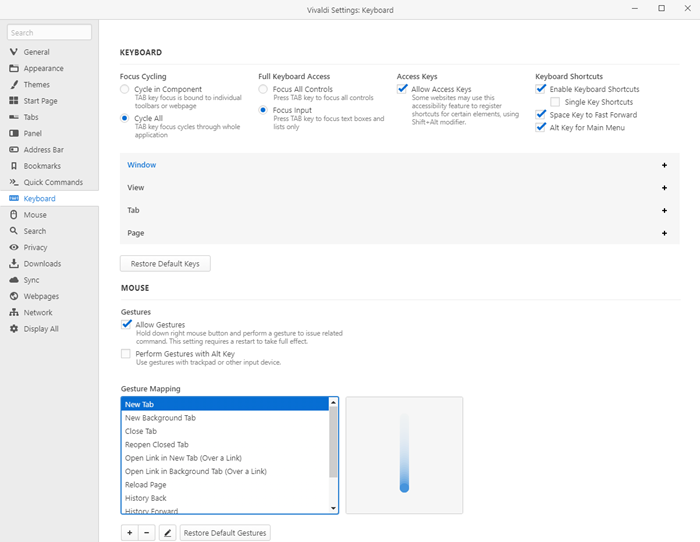
Task: Open Display All settings
Action: point(49,329)
